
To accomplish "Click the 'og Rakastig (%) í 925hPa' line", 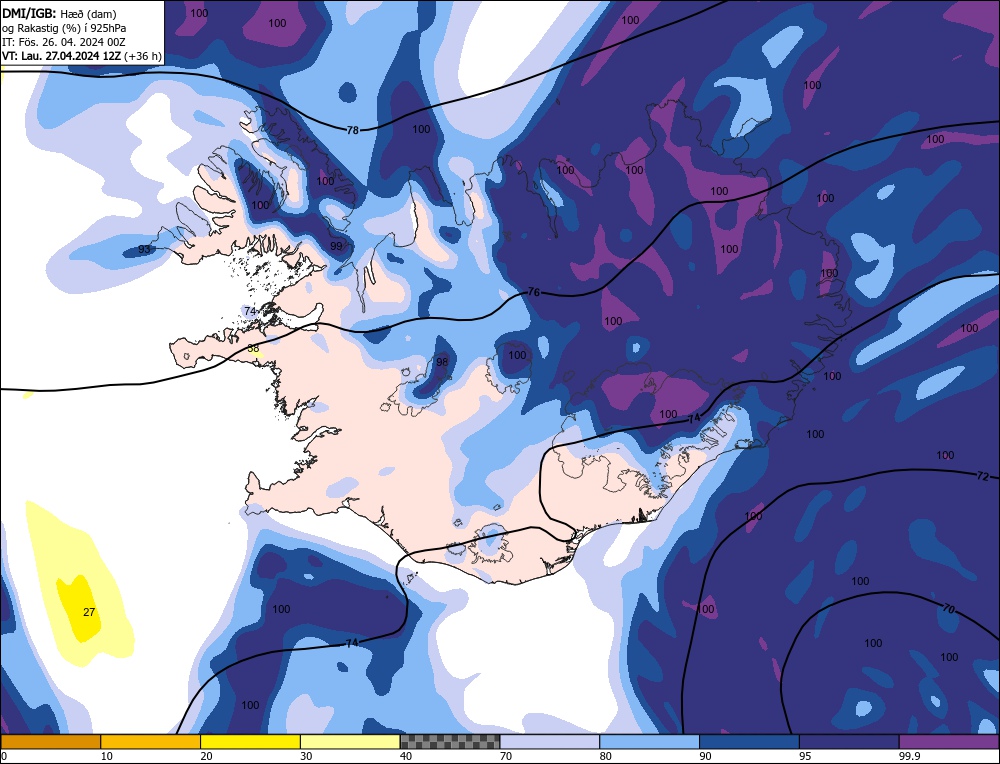I will tap(64, 28).
